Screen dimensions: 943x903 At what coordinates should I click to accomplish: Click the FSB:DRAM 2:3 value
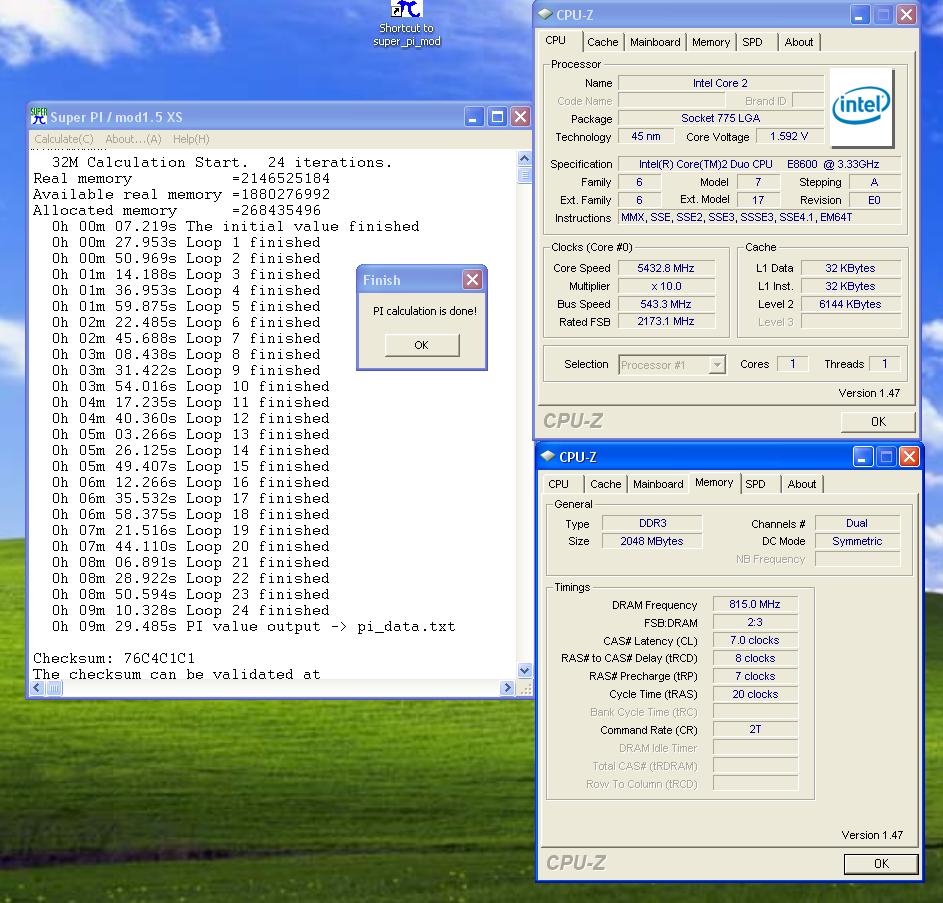click(x=755, y=622)
